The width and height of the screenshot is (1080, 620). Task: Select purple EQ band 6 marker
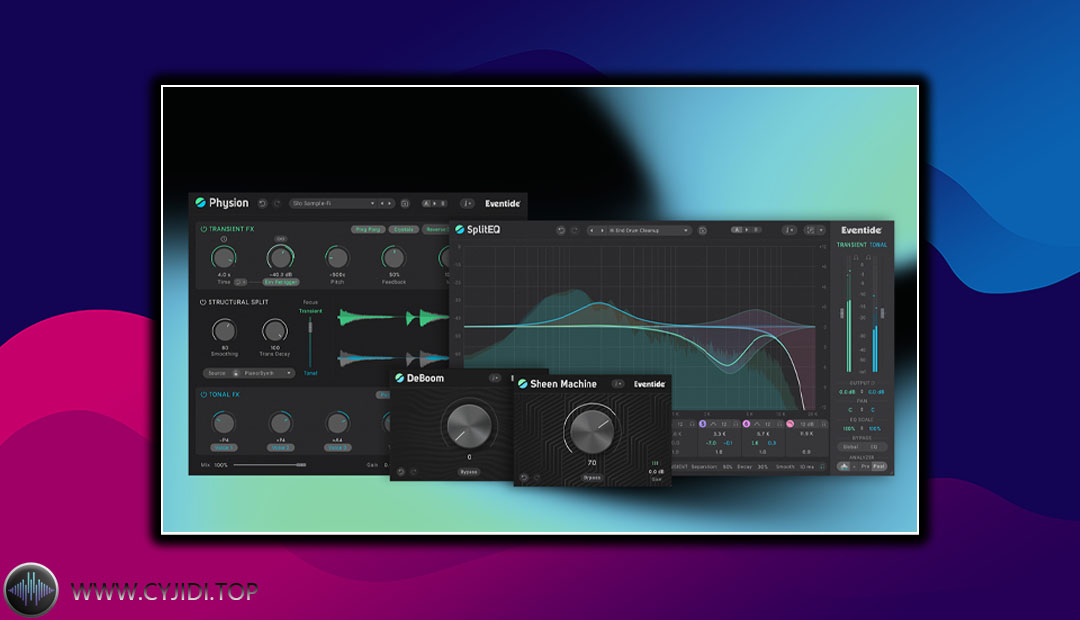(x=746, y=424)
